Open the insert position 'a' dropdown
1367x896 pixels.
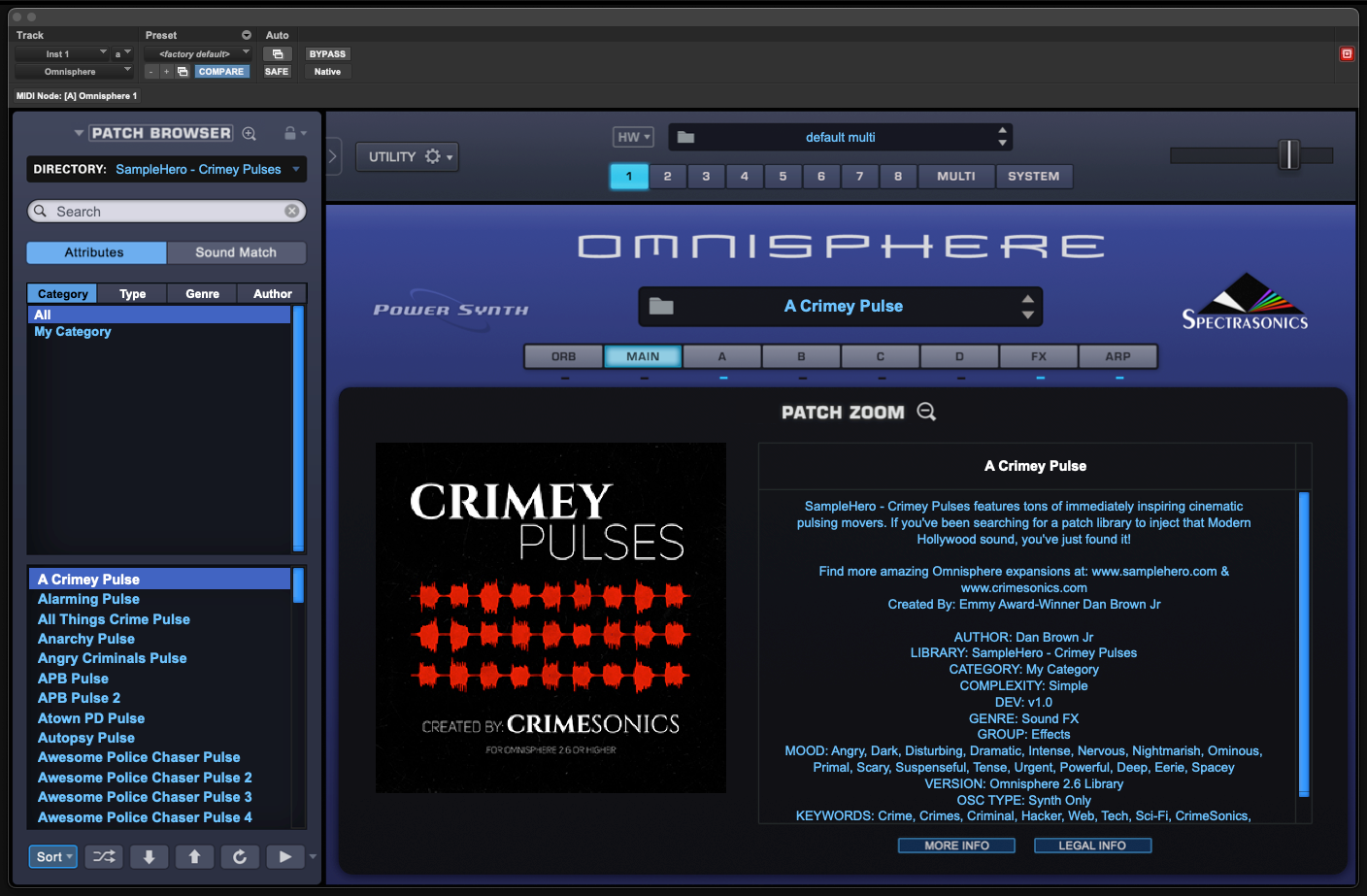tap(122, 54)
